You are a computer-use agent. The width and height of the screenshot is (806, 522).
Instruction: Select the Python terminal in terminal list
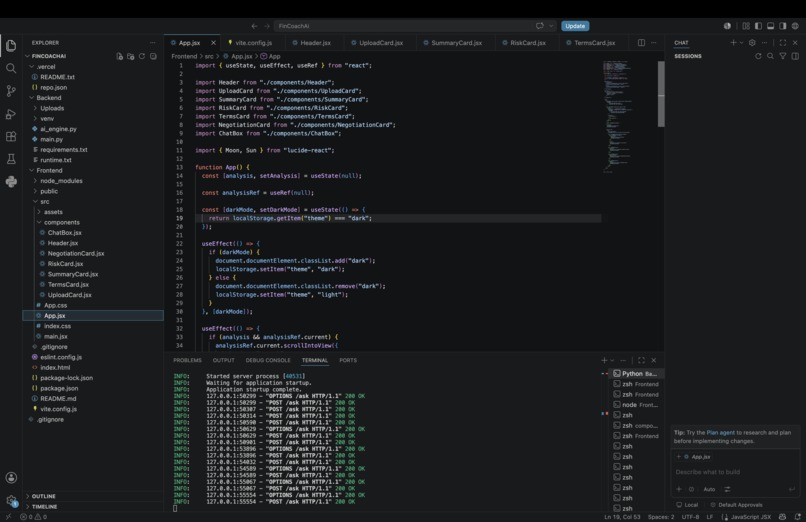pos(635,374)
